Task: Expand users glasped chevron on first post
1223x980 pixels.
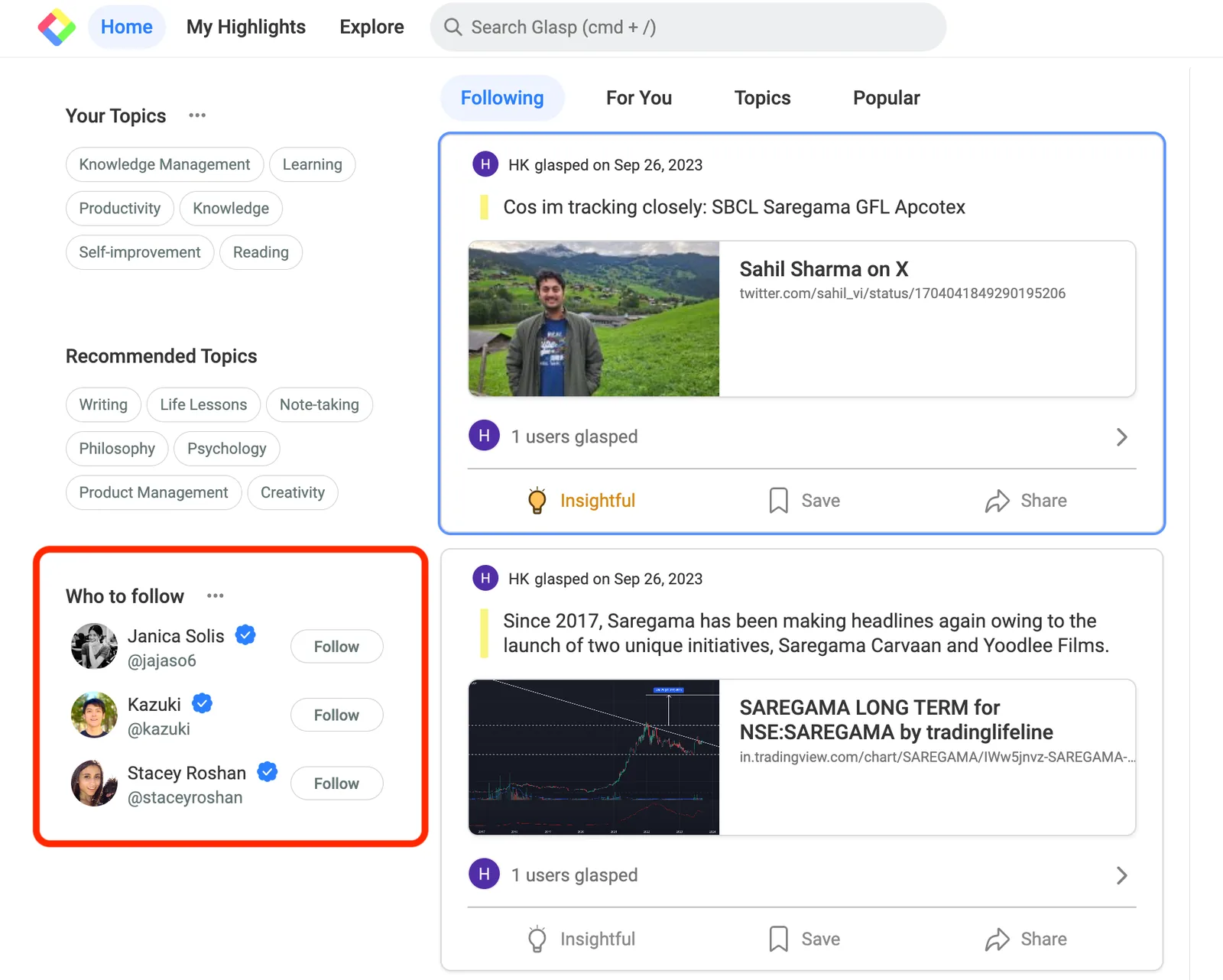Action: click(x=1121, y=437)
